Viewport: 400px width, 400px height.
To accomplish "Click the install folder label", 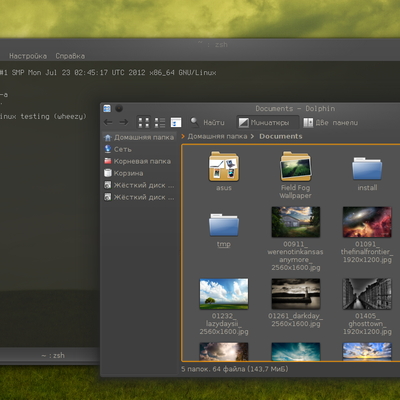I will point(367,188).
